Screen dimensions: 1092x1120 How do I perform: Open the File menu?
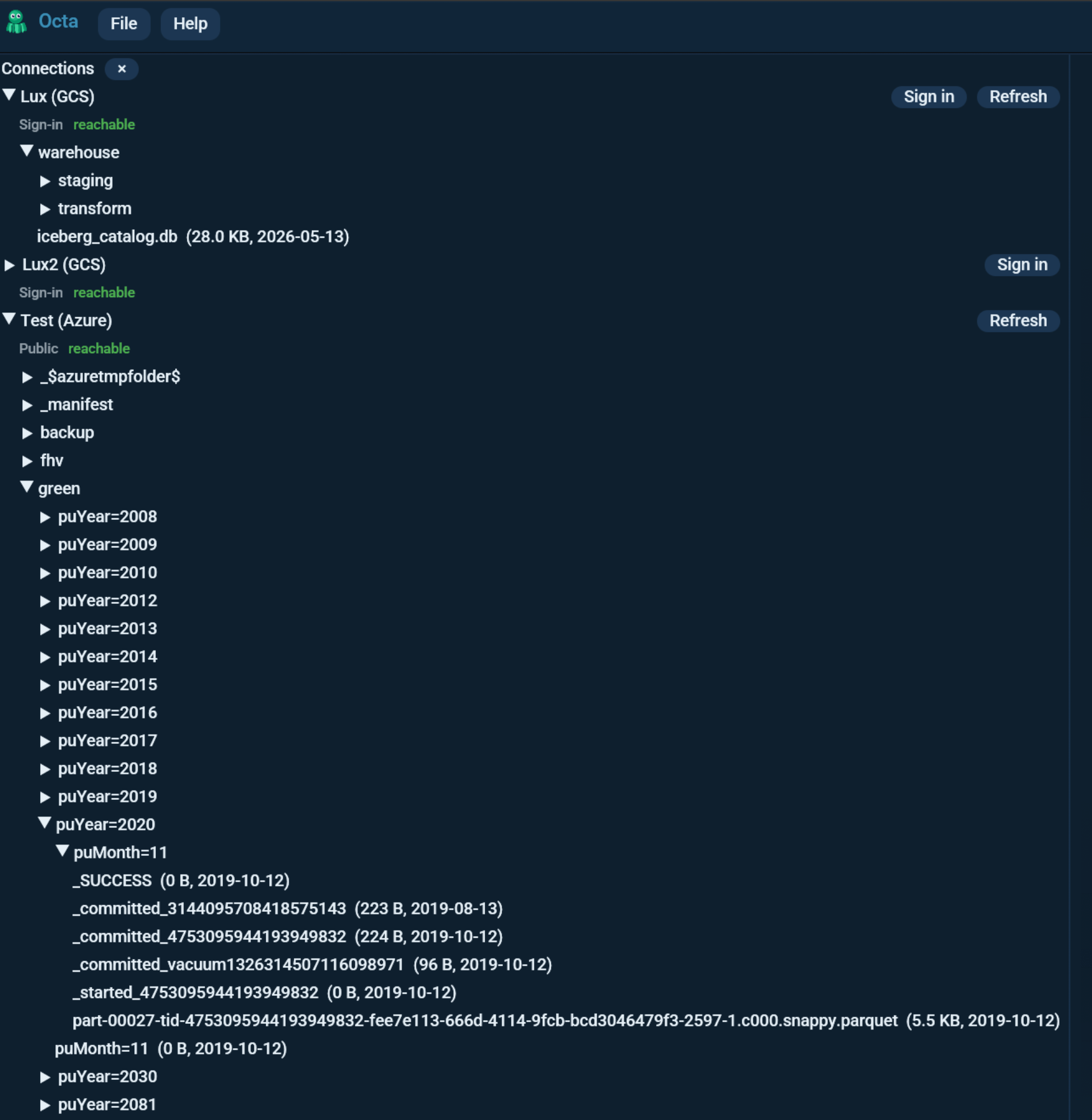[x=124, y=24]
